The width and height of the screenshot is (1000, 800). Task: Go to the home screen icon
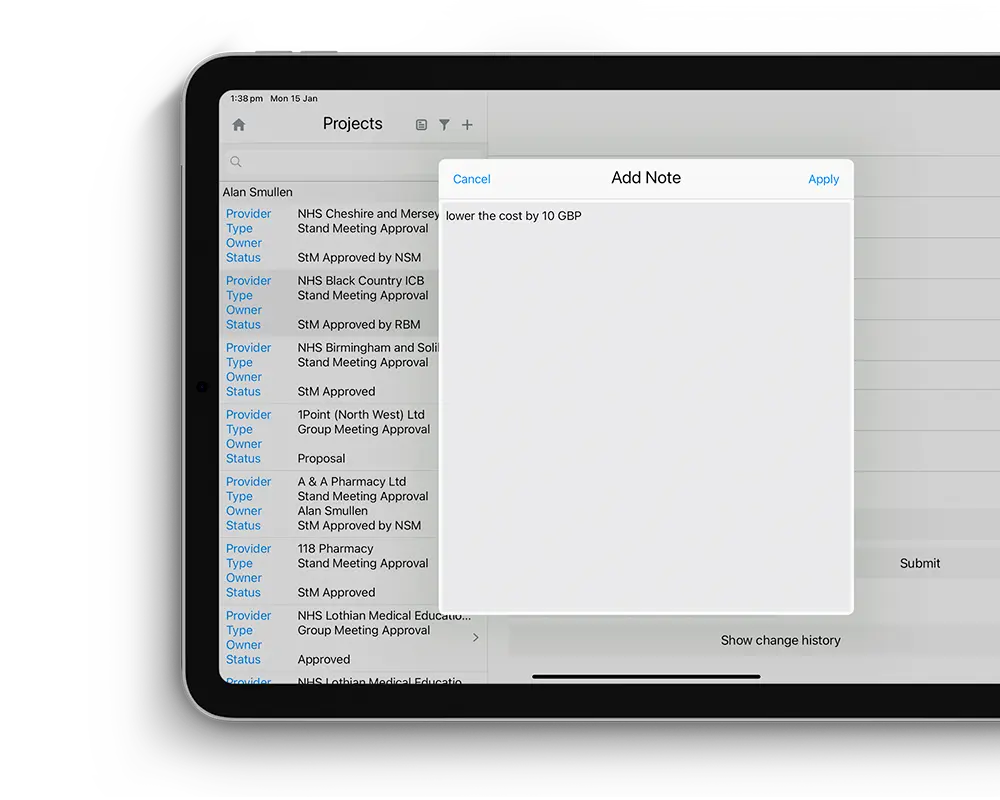tap(239, 124)
